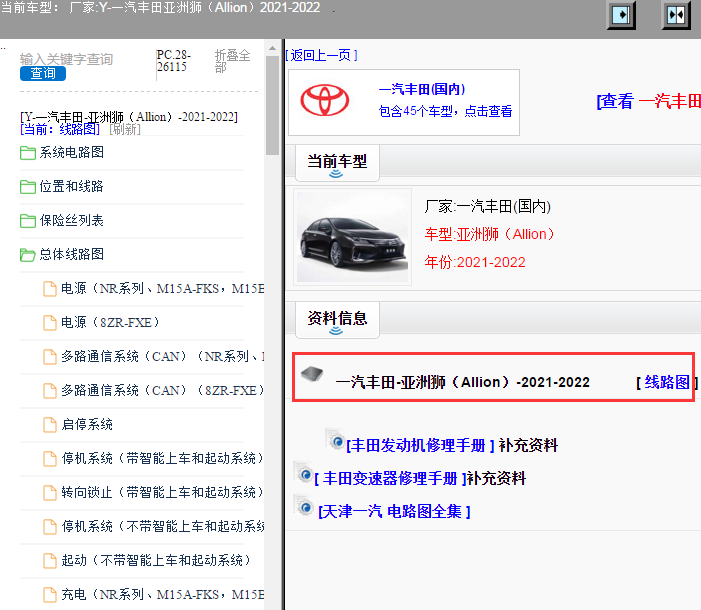
Task: Click the Toyota logo icon
Action: (x=325, y=100)
